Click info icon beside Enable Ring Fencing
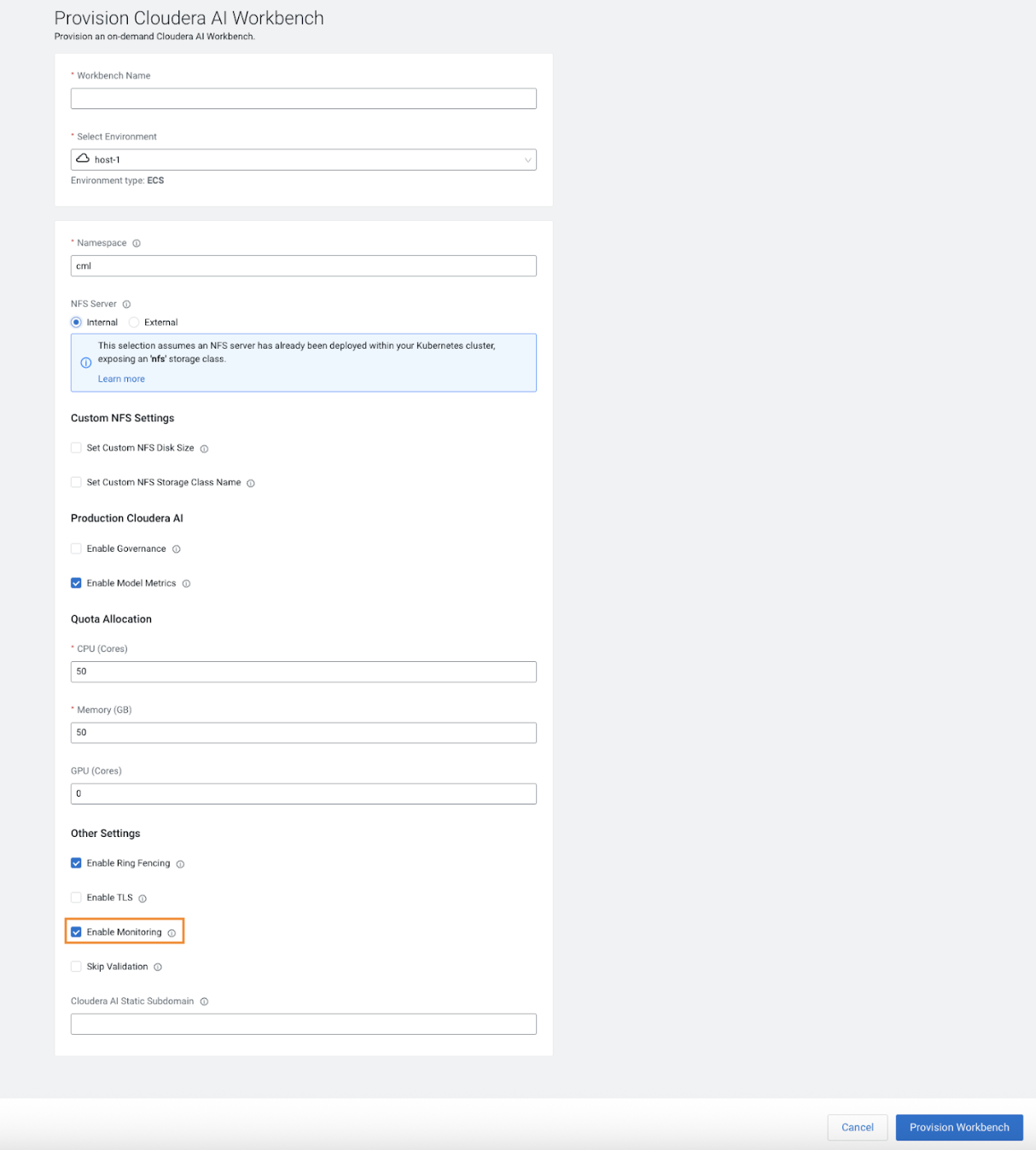Screen dimensions: 1036x1150 pos(180,864)
